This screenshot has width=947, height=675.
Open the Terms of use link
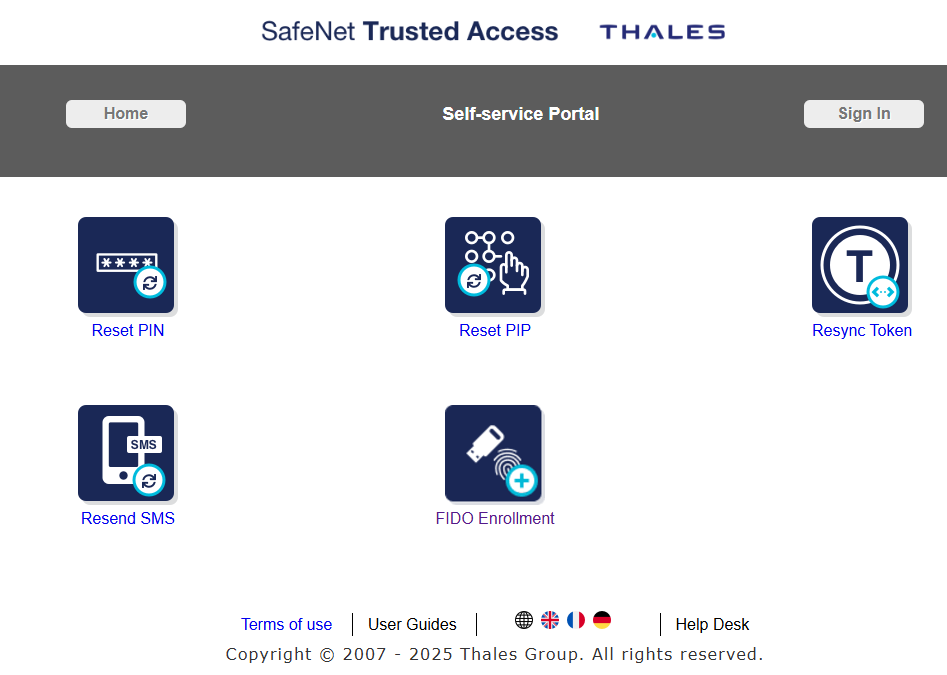coord(286,625)
